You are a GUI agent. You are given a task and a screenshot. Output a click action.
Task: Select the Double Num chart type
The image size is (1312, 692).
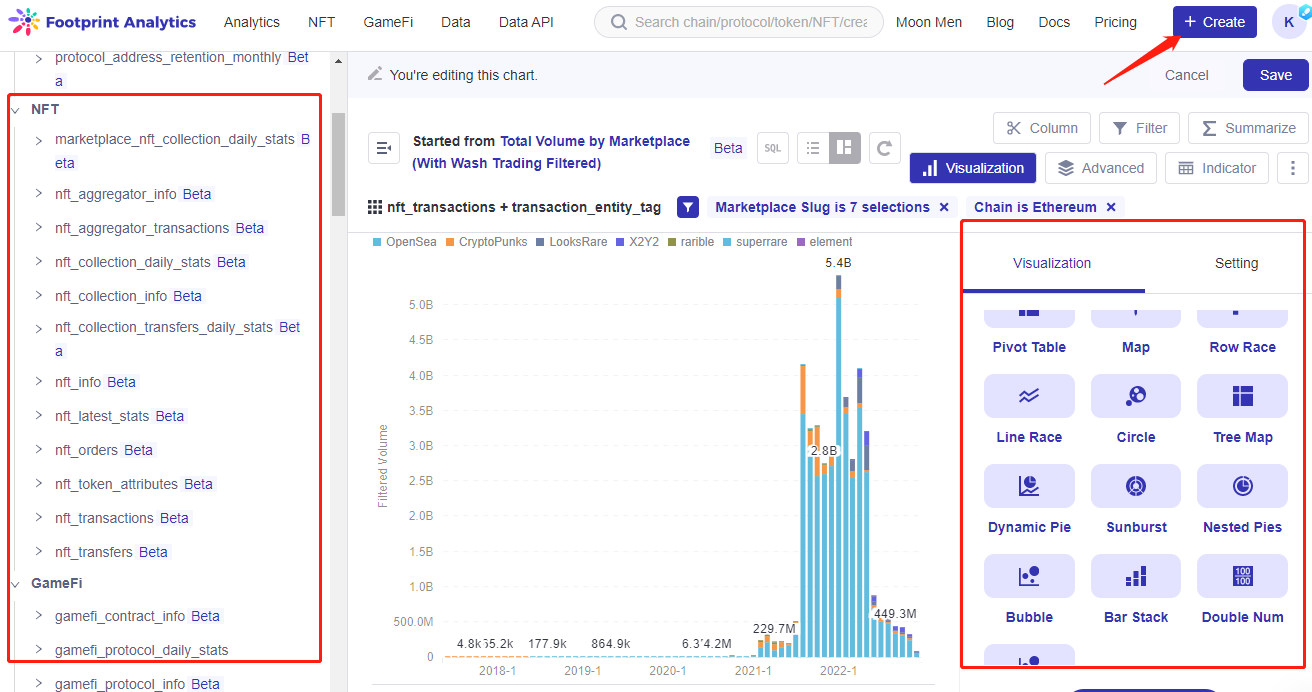point(1242,576)
